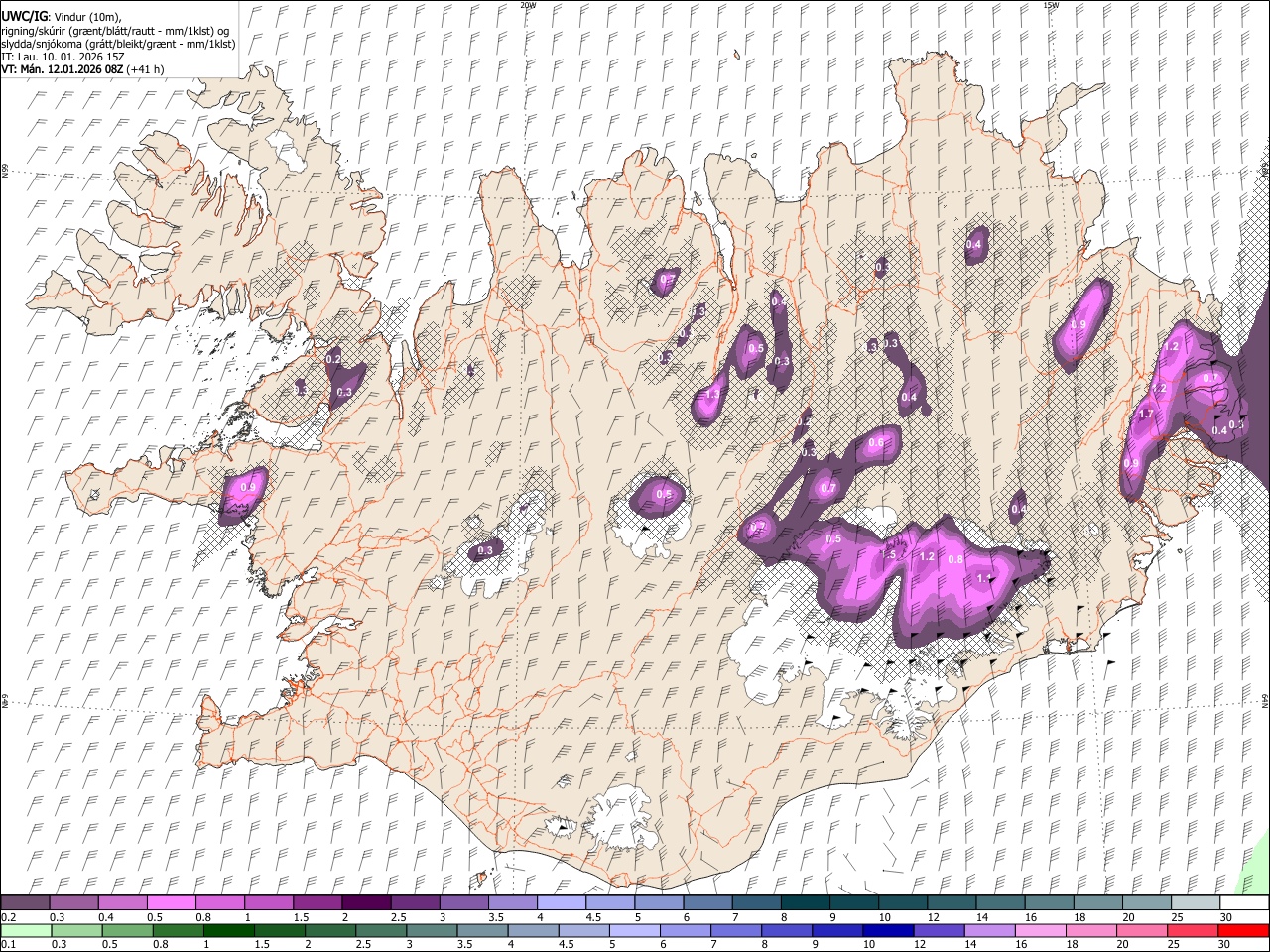Screen dimensions: 1270x952
Task: Click the light lavender 4 mm snow swatch
Action: pos(561,902)
